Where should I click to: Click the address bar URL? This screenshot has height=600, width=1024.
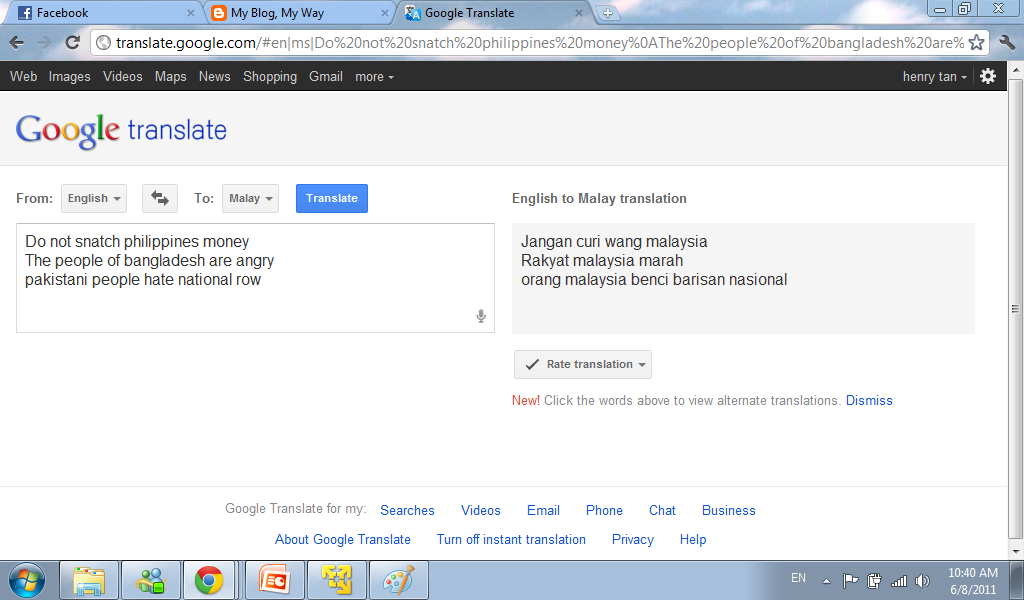[539, 43]
